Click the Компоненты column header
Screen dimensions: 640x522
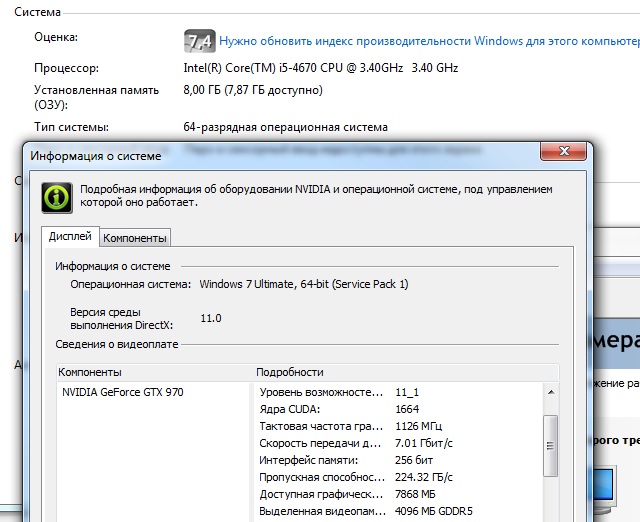click(x=155, y=372)
